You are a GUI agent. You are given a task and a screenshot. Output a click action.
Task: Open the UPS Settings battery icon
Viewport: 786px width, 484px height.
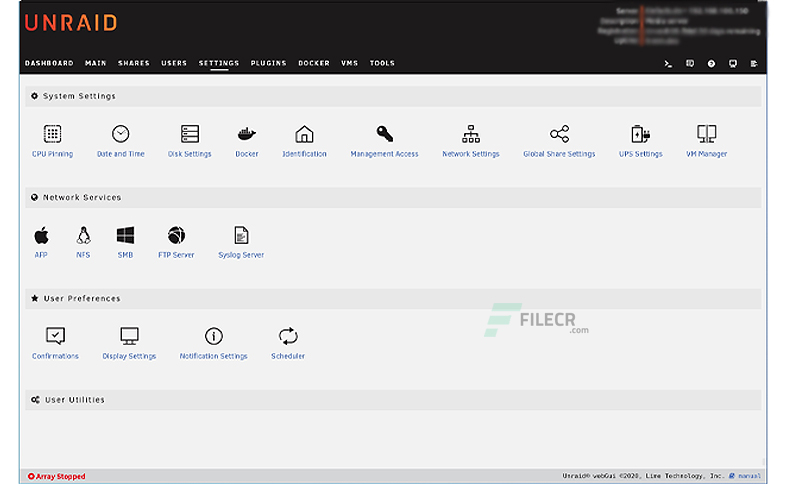coord(640,134)
